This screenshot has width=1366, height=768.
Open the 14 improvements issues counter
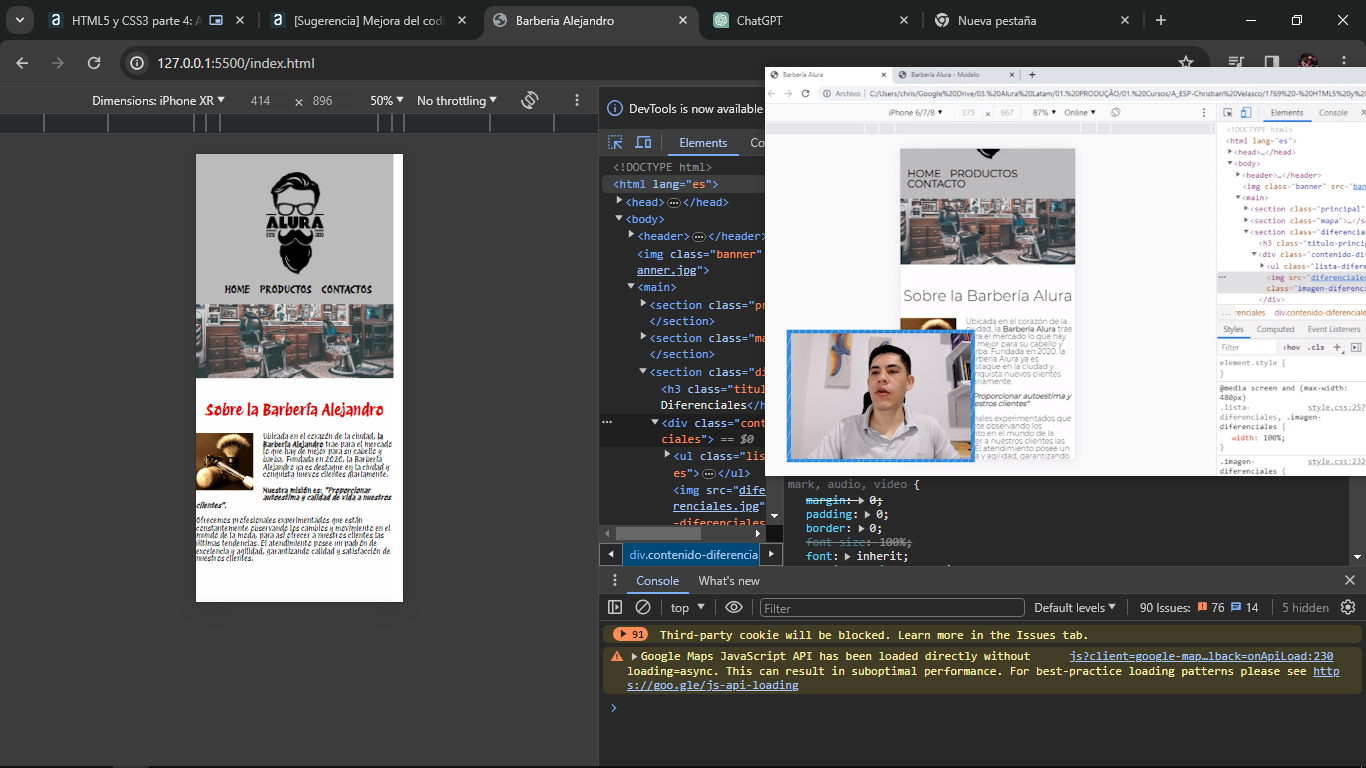point(1245,607)
